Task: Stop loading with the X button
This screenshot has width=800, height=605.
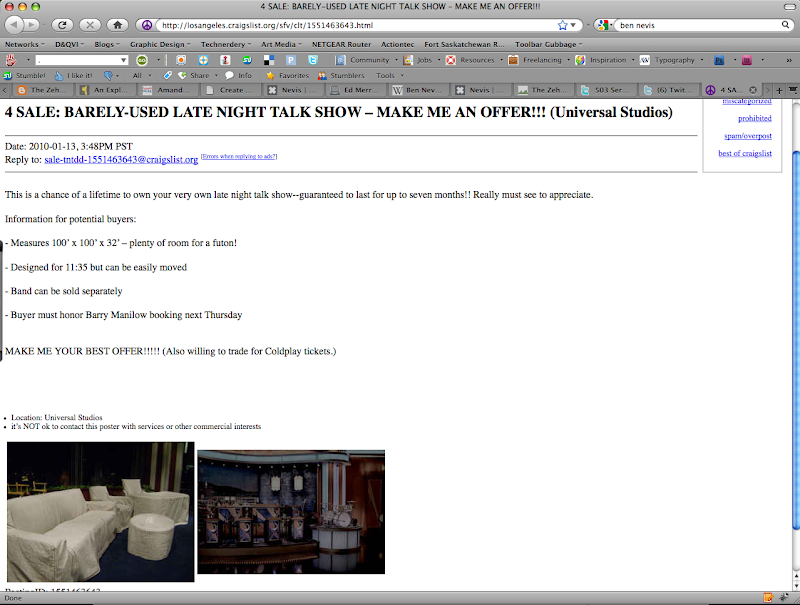Action: 90,24
